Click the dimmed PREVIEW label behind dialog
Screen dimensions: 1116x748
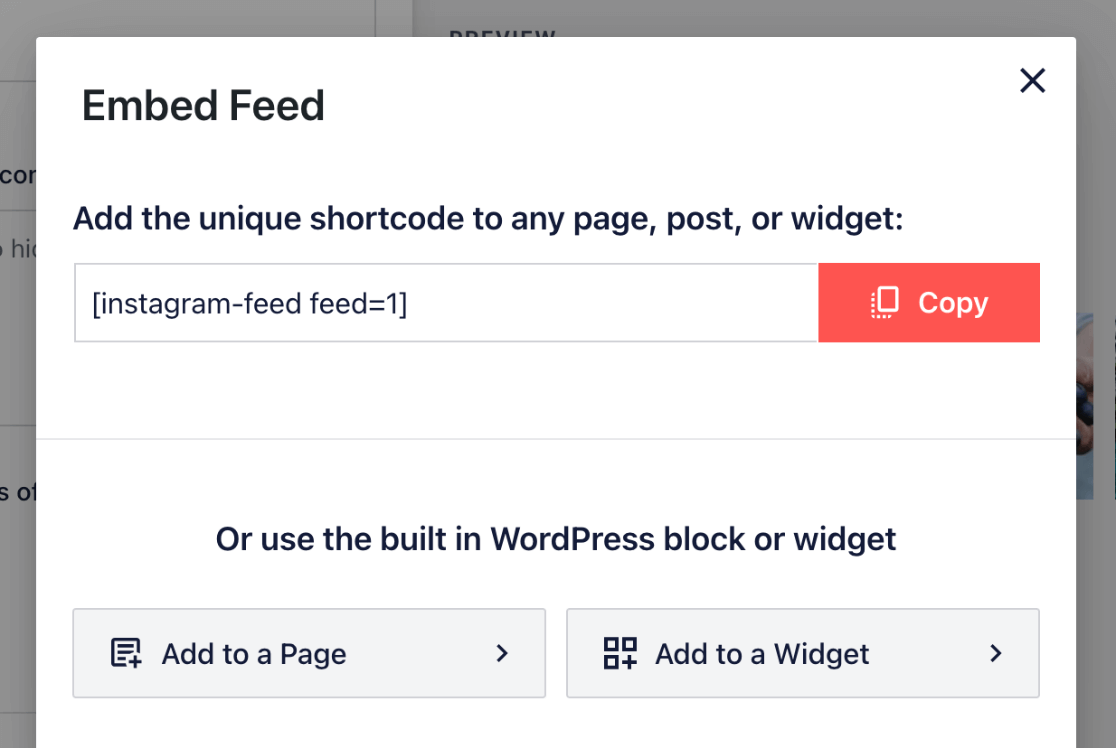point(502,32)
